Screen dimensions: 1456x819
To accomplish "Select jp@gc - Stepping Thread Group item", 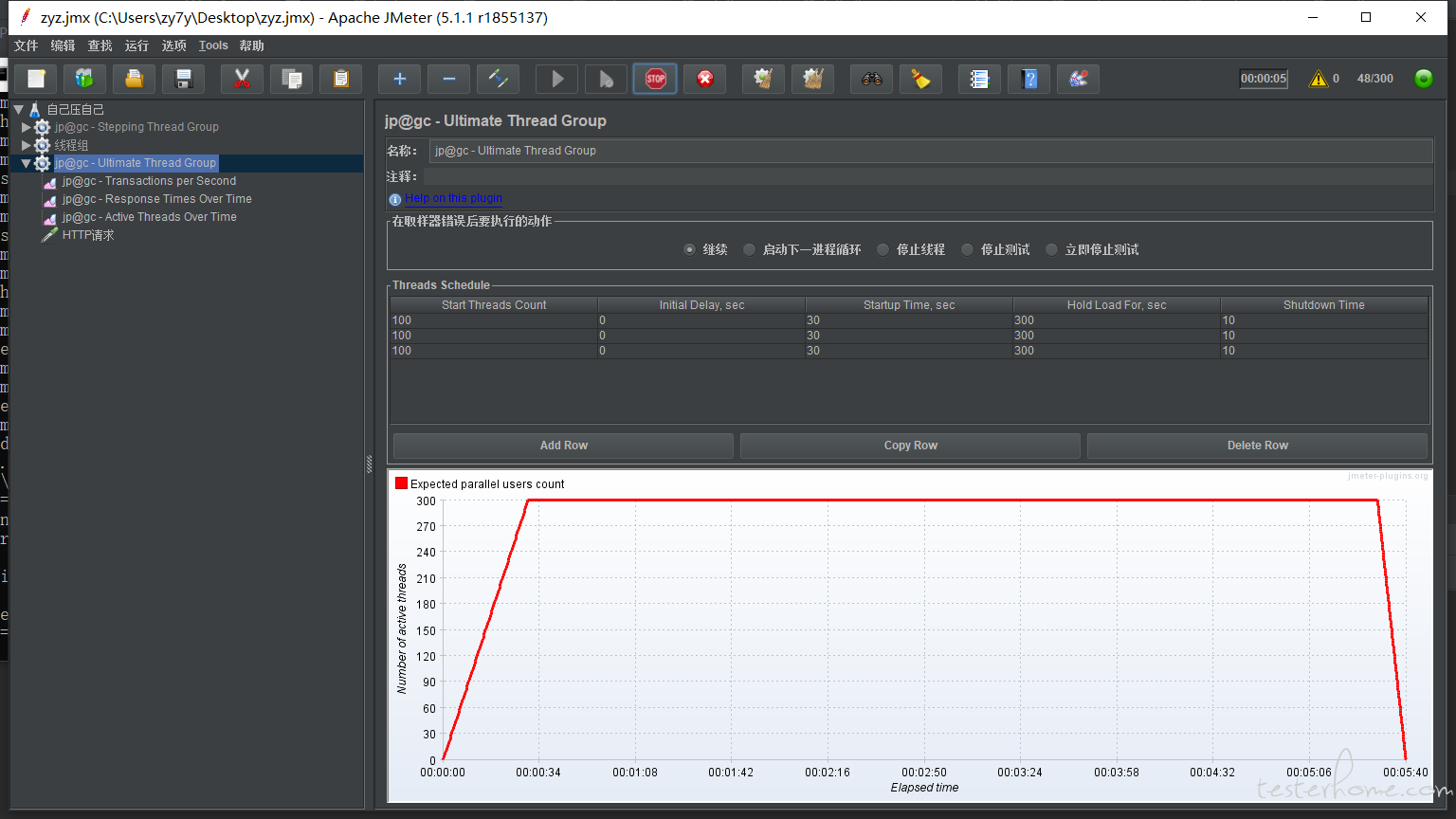I will tap(136, 127).
